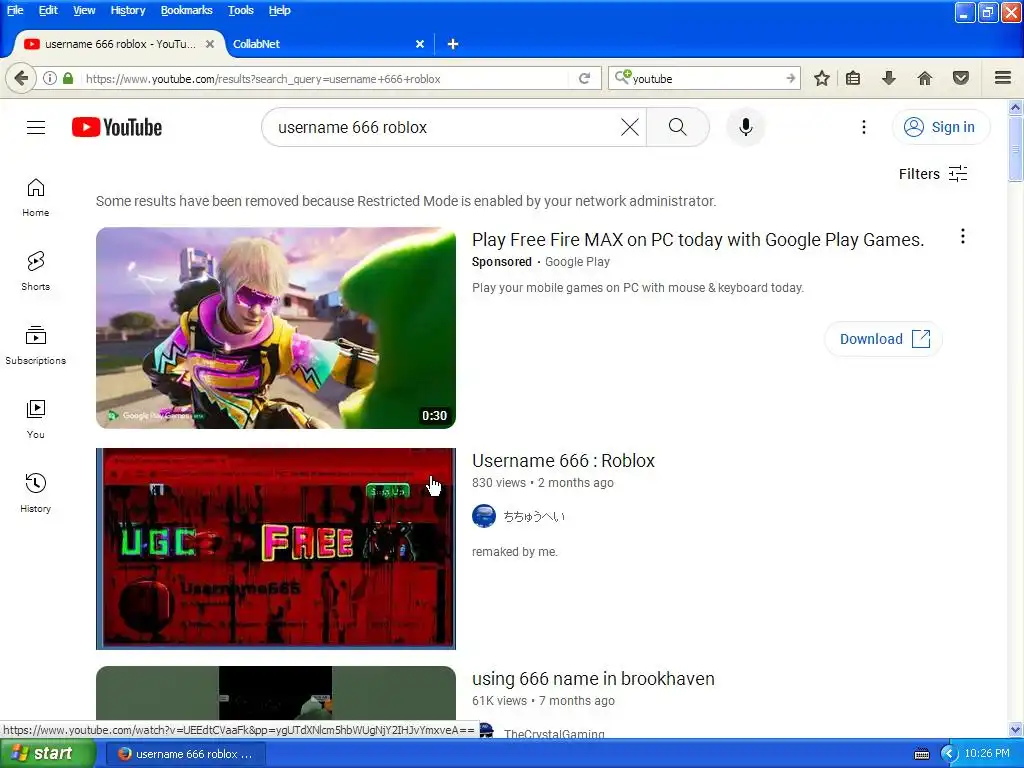Open the Filters options
1024x768 pixels.
pyautogui.click(x=933, y=174)
